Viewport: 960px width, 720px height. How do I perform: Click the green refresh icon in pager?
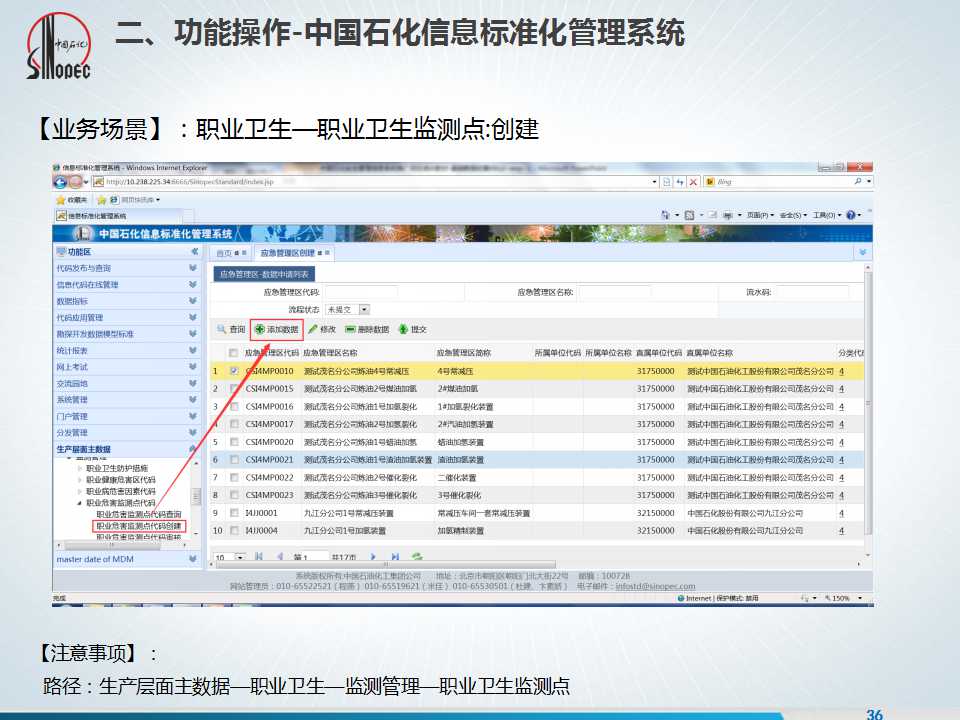(x=417, y=557)
